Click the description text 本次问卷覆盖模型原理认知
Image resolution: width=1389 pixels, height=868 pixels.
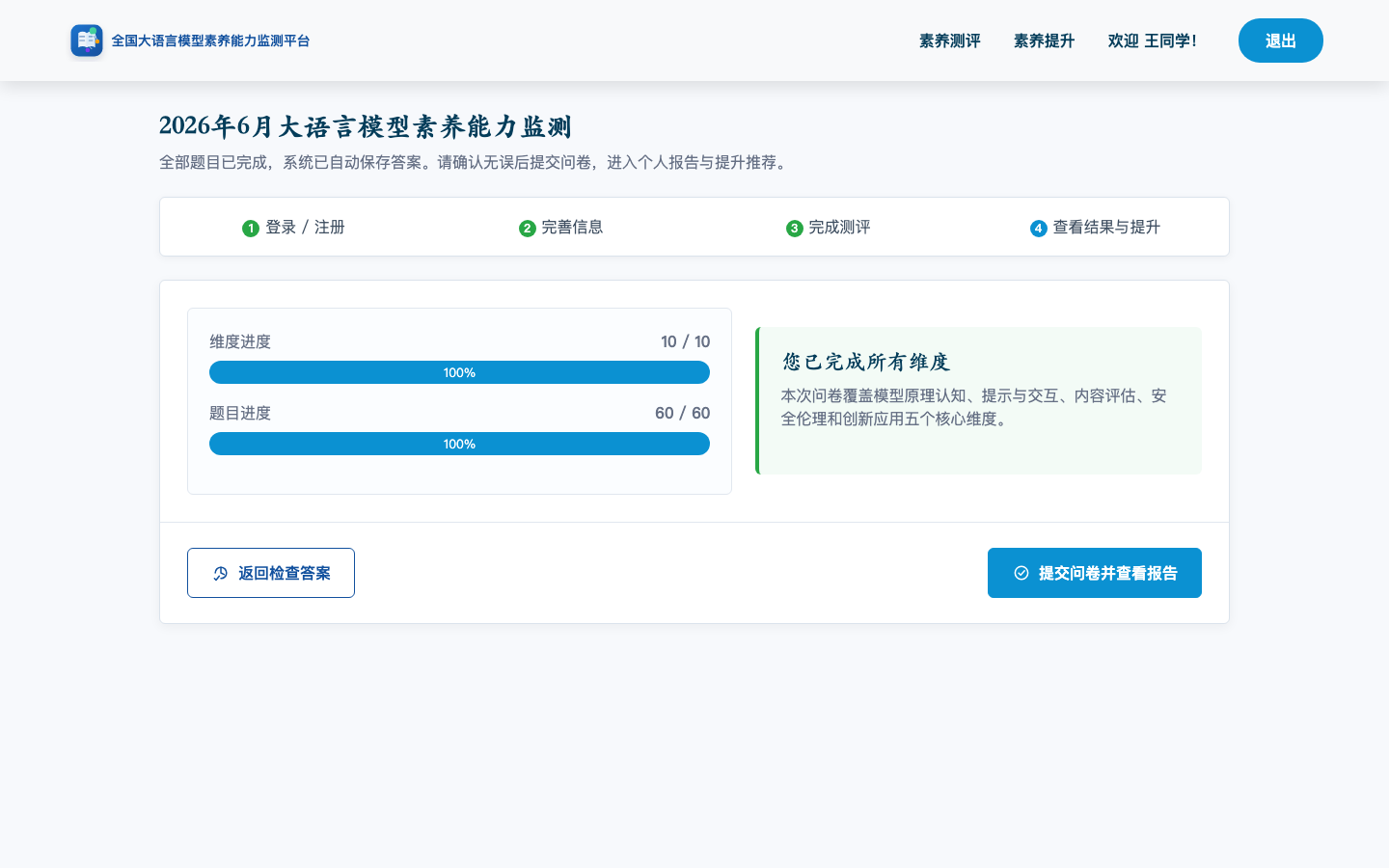pos(973,407)
